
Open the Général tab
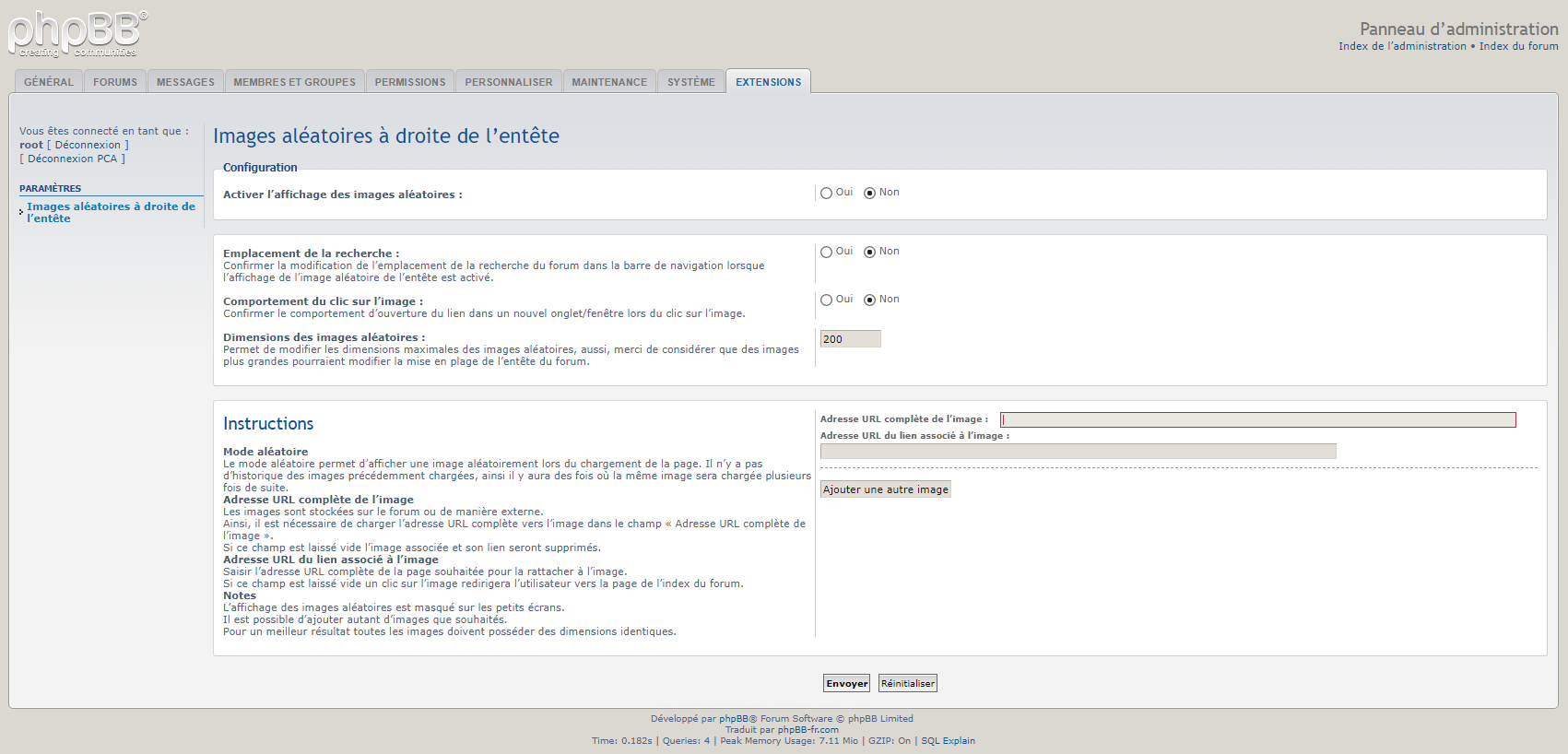click(49, 82)
